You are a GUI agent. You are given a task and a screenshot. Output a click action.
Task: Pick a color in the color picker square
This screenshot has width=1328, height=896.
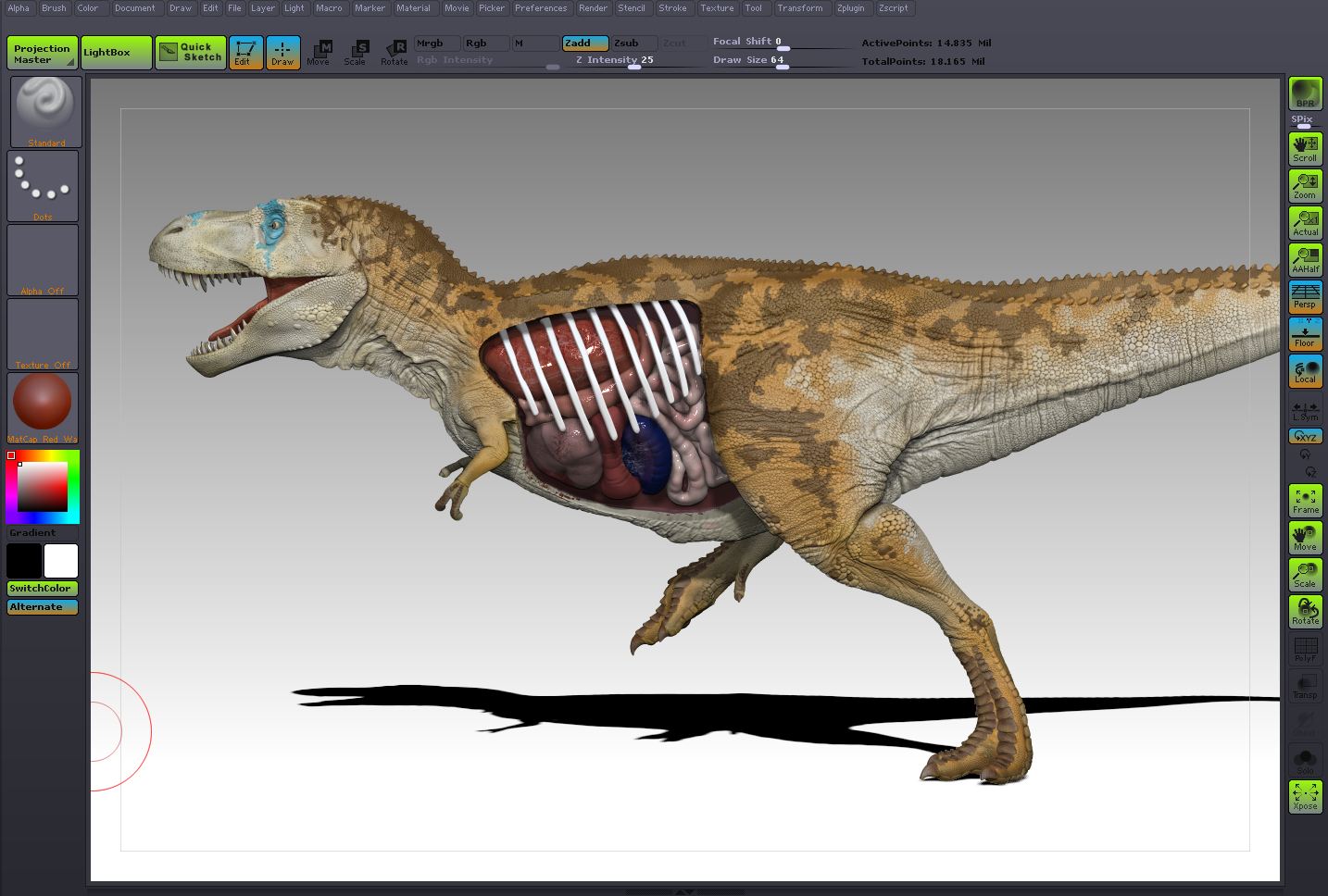pyautogui.click(x=43, y=487)
